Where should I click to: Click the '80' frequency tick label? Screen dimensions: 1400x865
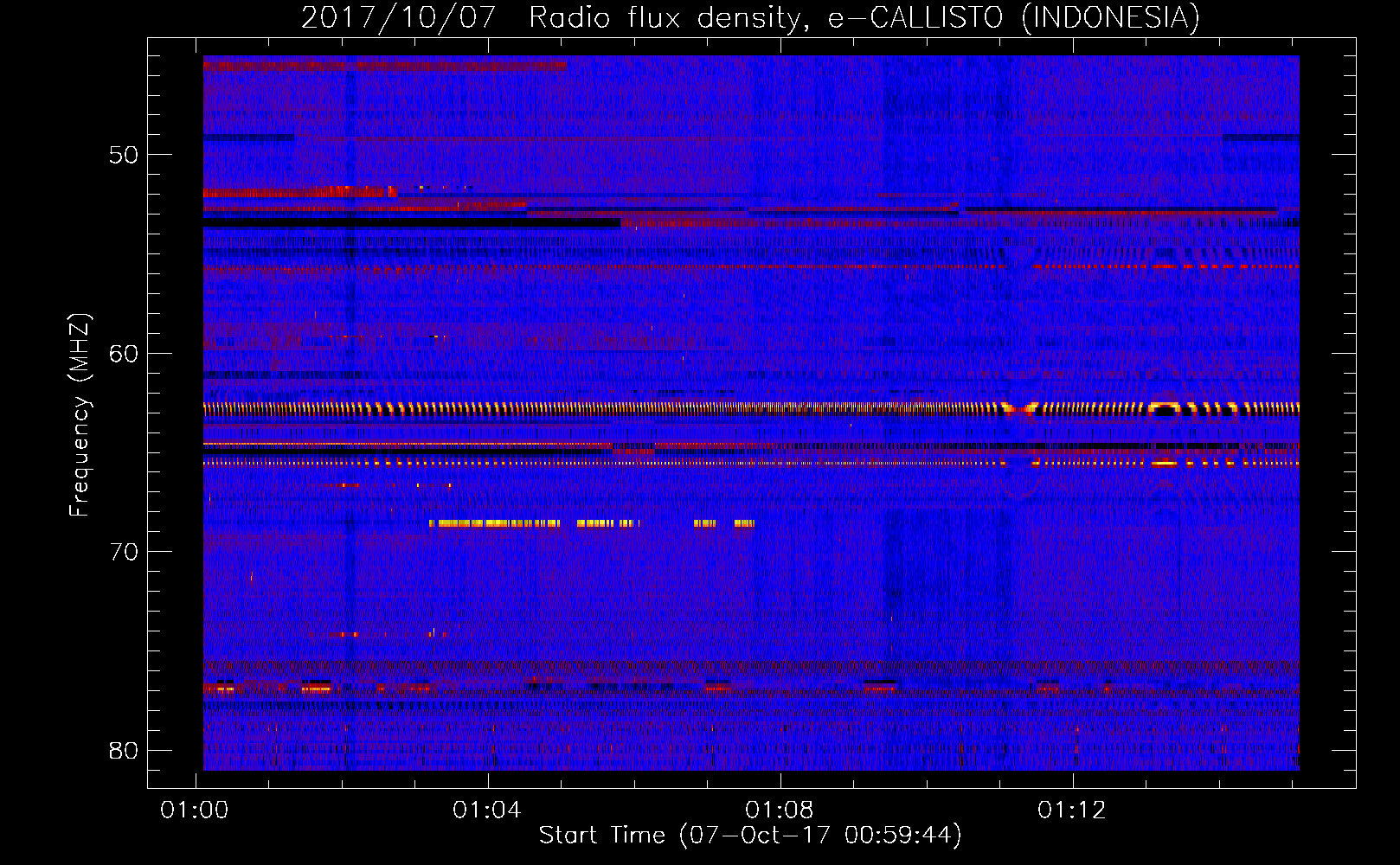tap(123, 750)
